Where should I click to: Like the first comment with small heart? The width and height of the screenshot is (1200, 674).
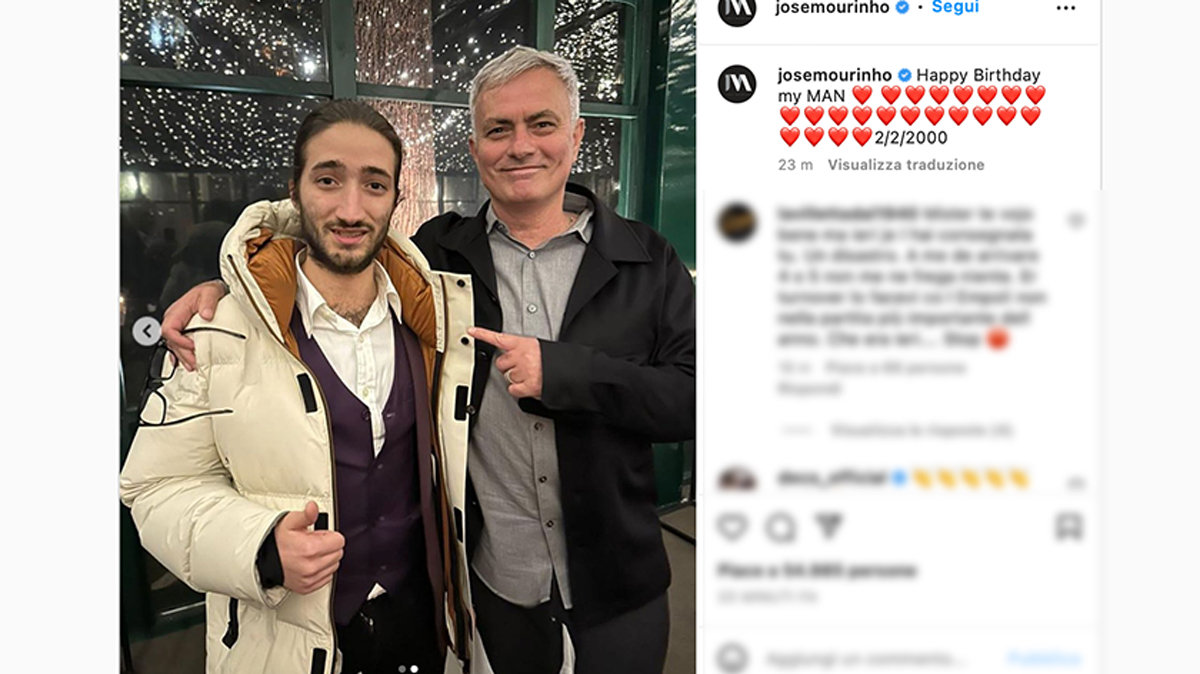click(x=1076, y=220)
